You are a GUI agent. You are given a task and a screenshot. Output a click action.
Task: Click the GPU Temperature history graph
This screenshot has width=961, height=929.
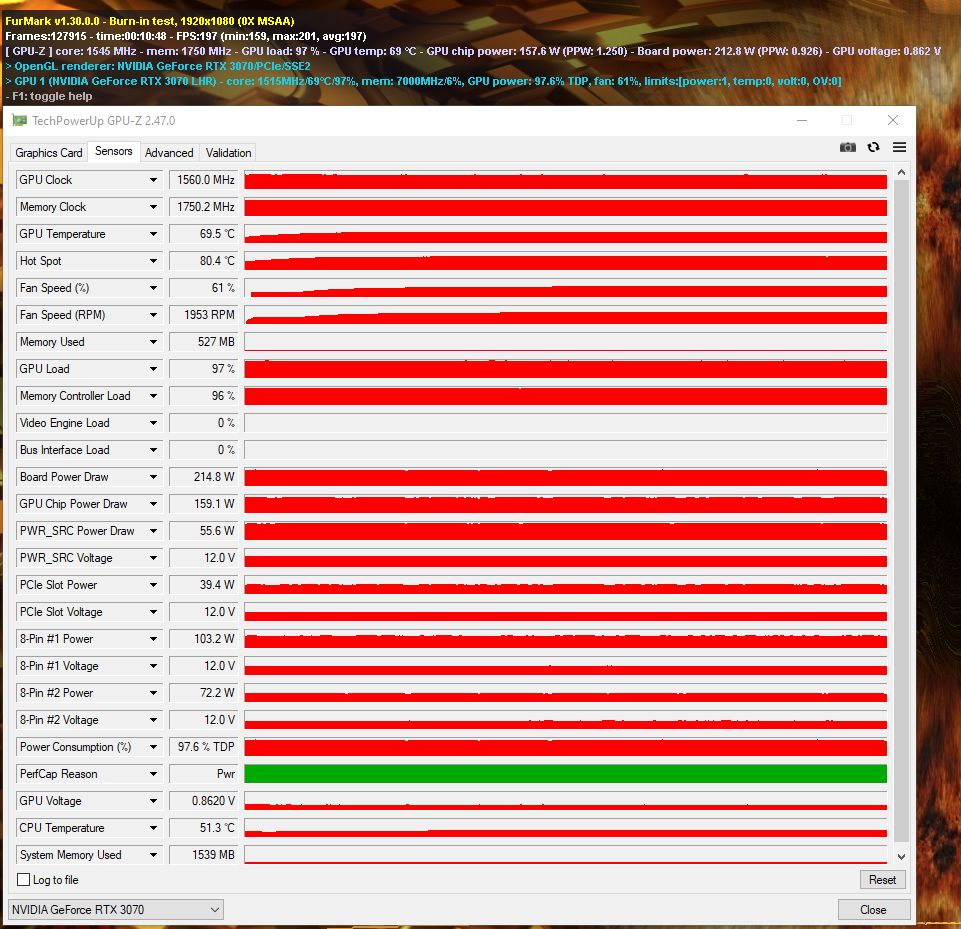(566, 234)
